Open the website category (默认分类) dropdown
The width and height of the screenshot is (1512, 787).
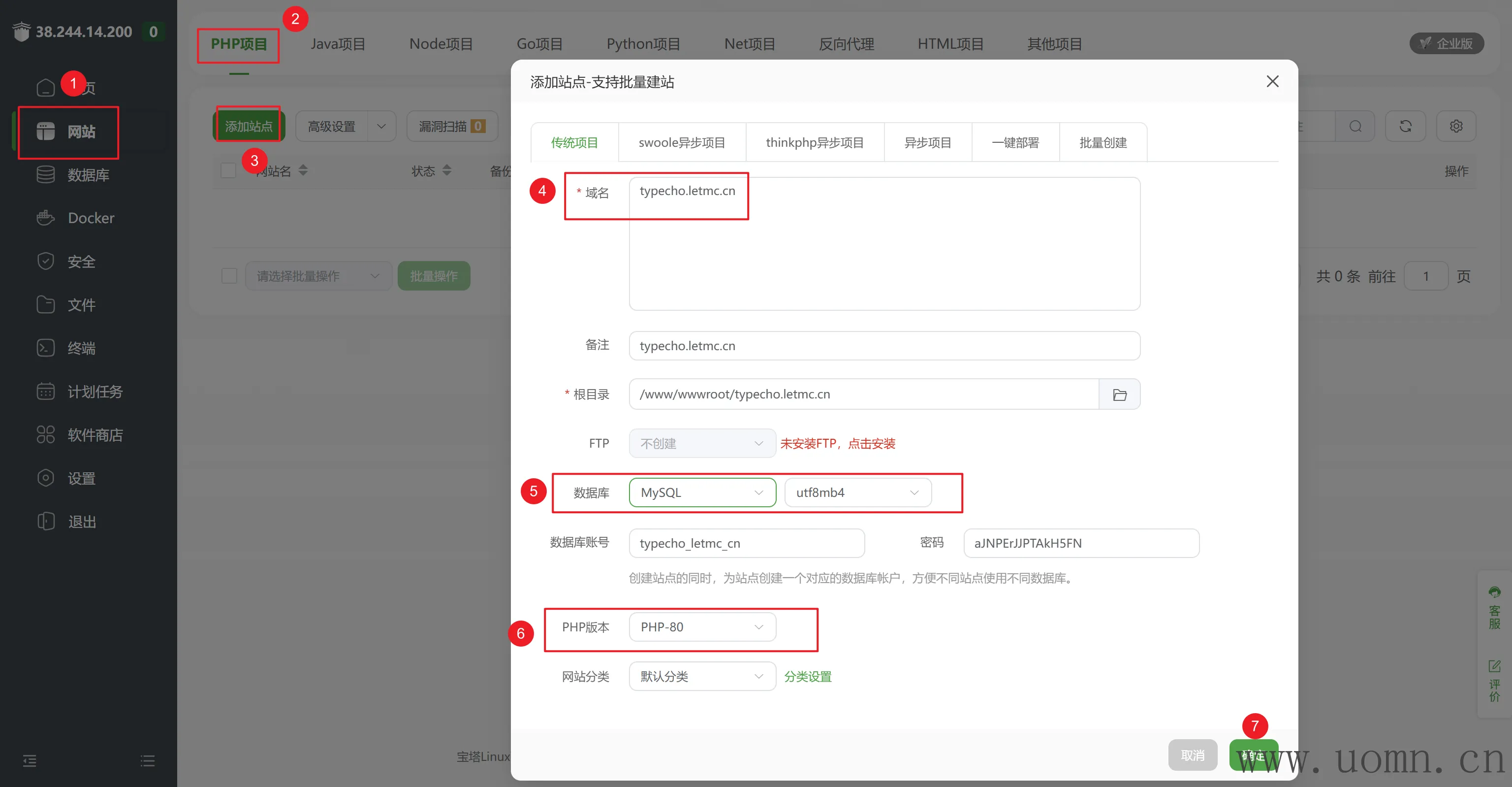[702, 677]
